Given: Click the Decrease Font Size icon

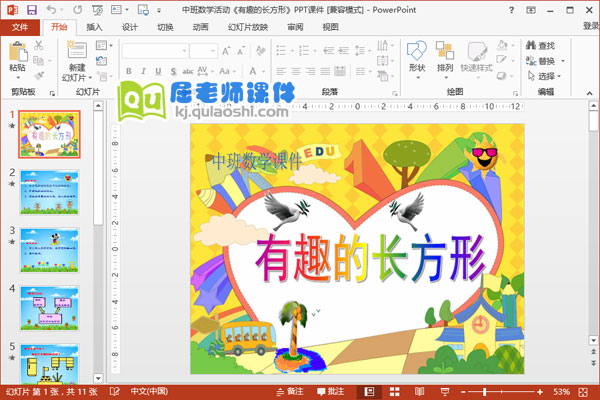Looking at the screenshot, I should (241, 51).
